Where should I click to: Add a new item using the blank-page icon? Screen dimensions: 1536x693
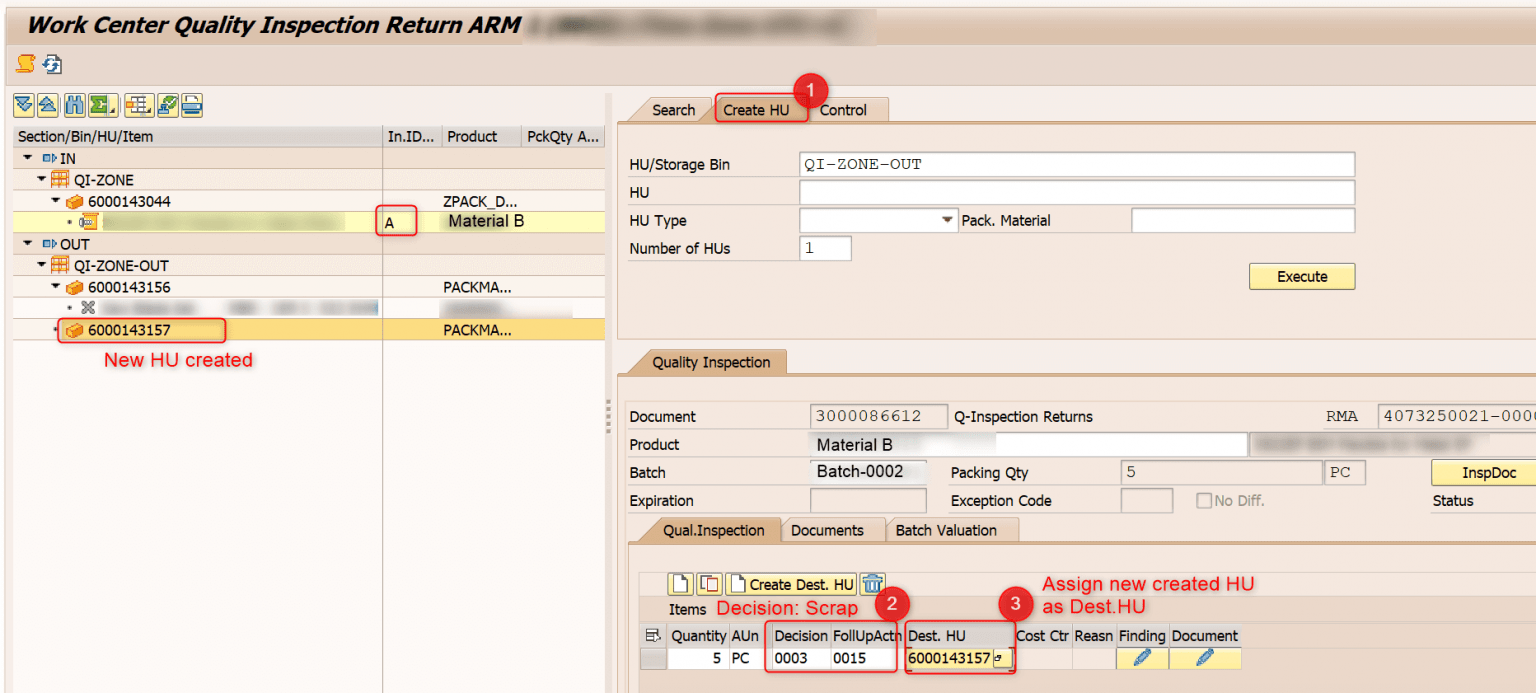[x=680, y=583]
